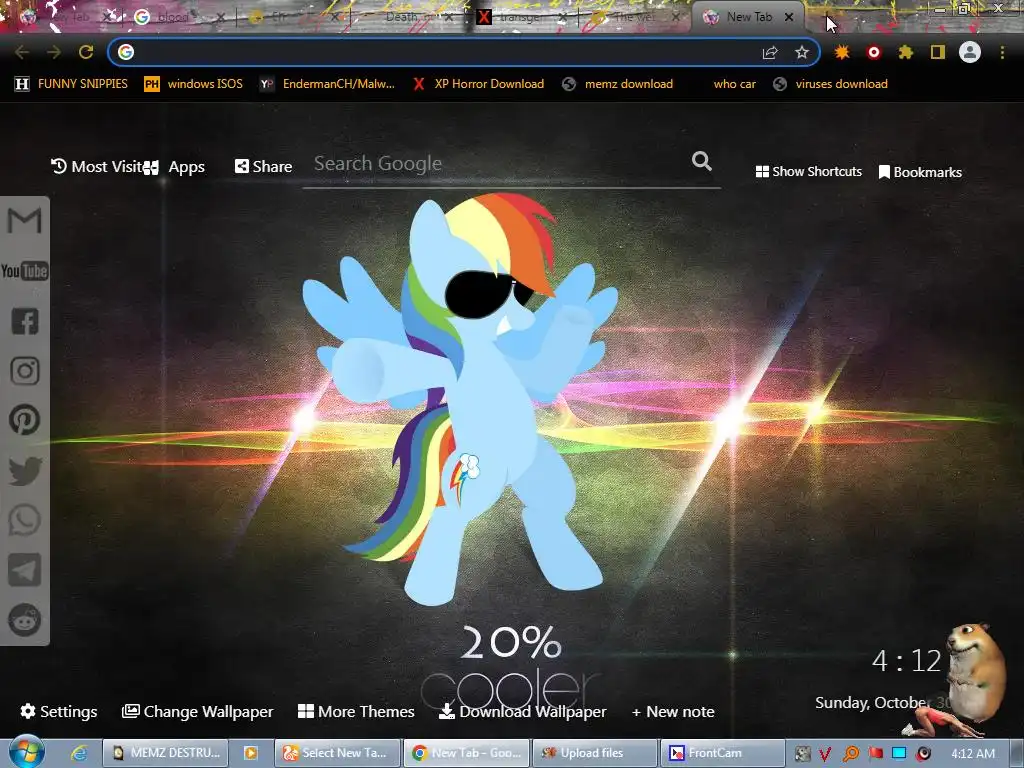Close the New Tab browser tab
The image size is (1024, 768).
point(789,17)
